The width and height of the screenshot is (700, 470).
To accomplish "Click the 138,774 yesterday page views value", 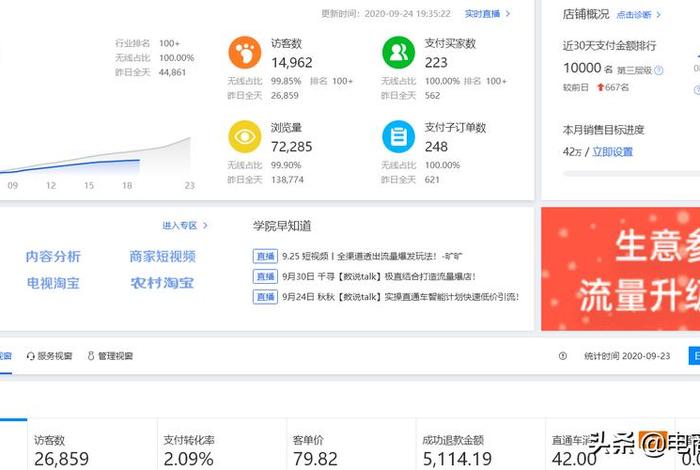I will [x=287, y=179].
